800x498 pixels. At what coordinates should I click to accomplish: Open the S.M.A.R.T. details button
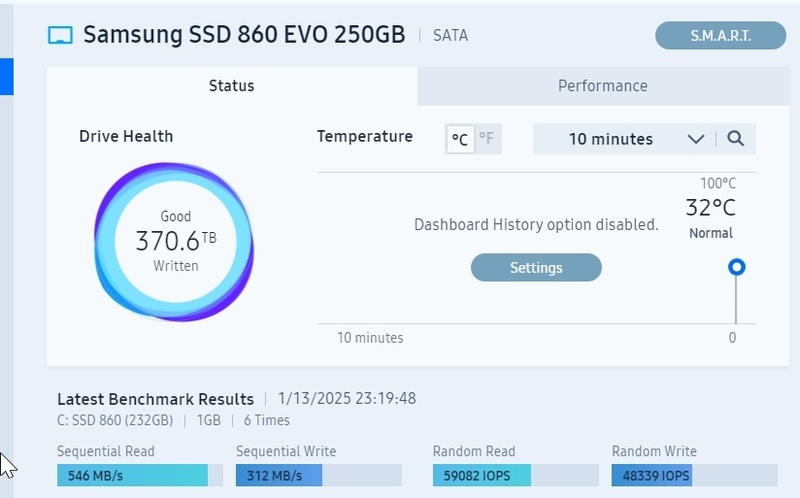720,36
